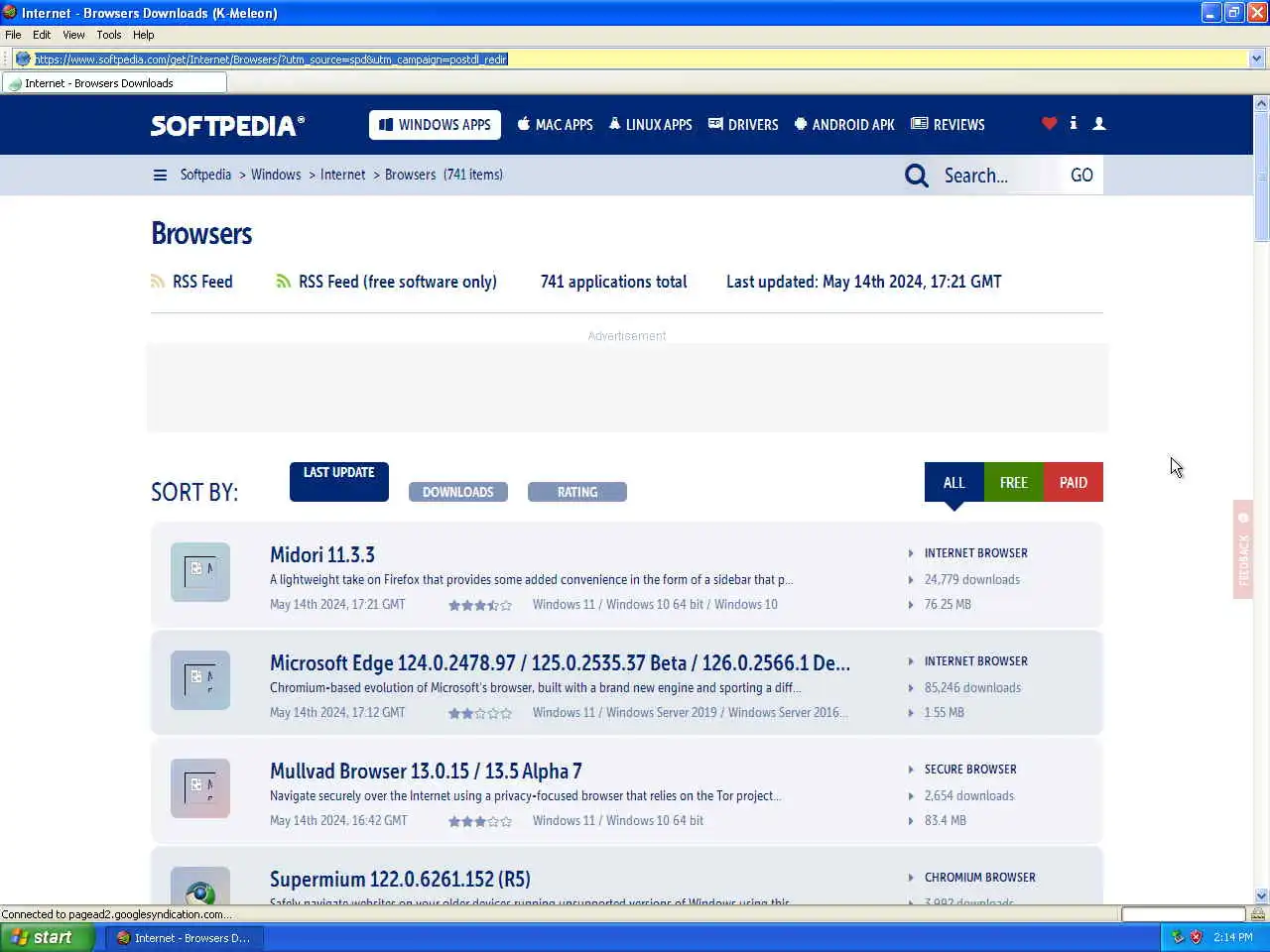Viewport: 1270px width, 952px height.
Task: Open the Windows start button
Action: click(47, 937)
